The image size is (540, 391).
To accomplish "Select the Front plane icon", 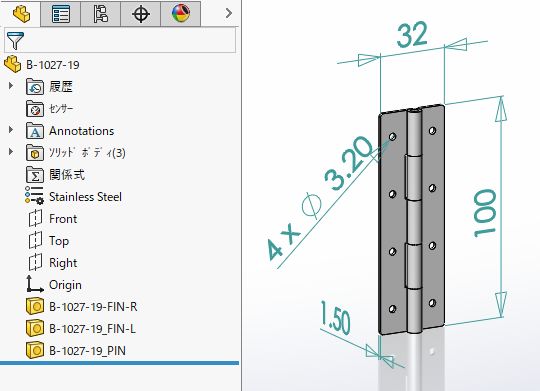I will point(35,218).
